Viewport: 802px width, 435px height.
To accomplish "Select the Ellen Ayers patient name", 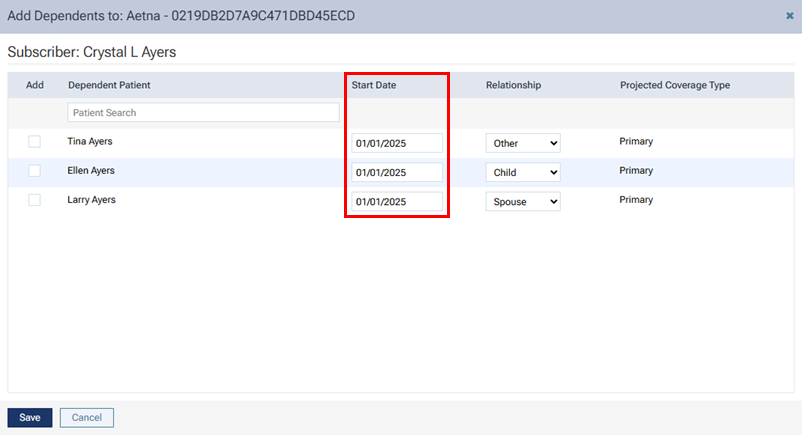I will pos(91,170).
